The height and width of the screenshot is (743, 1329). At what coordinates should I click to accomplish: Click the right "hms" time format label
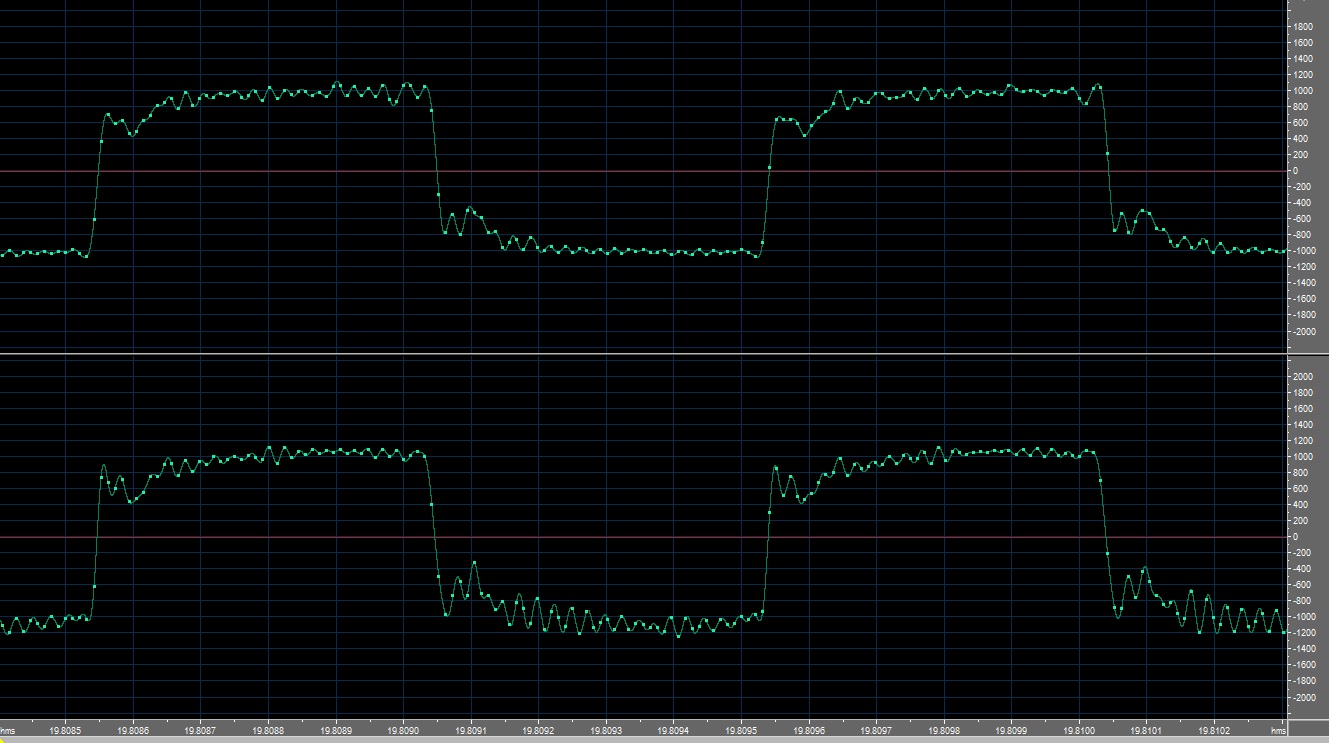coord(1279,731)
